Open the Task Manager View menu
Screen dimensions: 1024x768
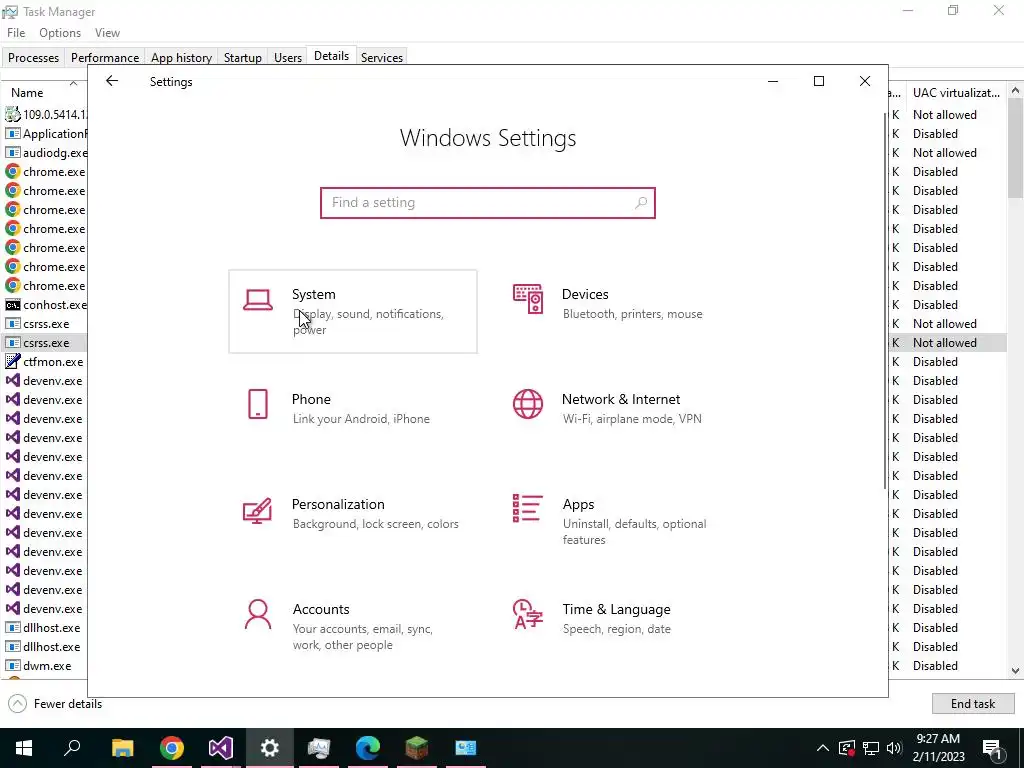[107, 33]
